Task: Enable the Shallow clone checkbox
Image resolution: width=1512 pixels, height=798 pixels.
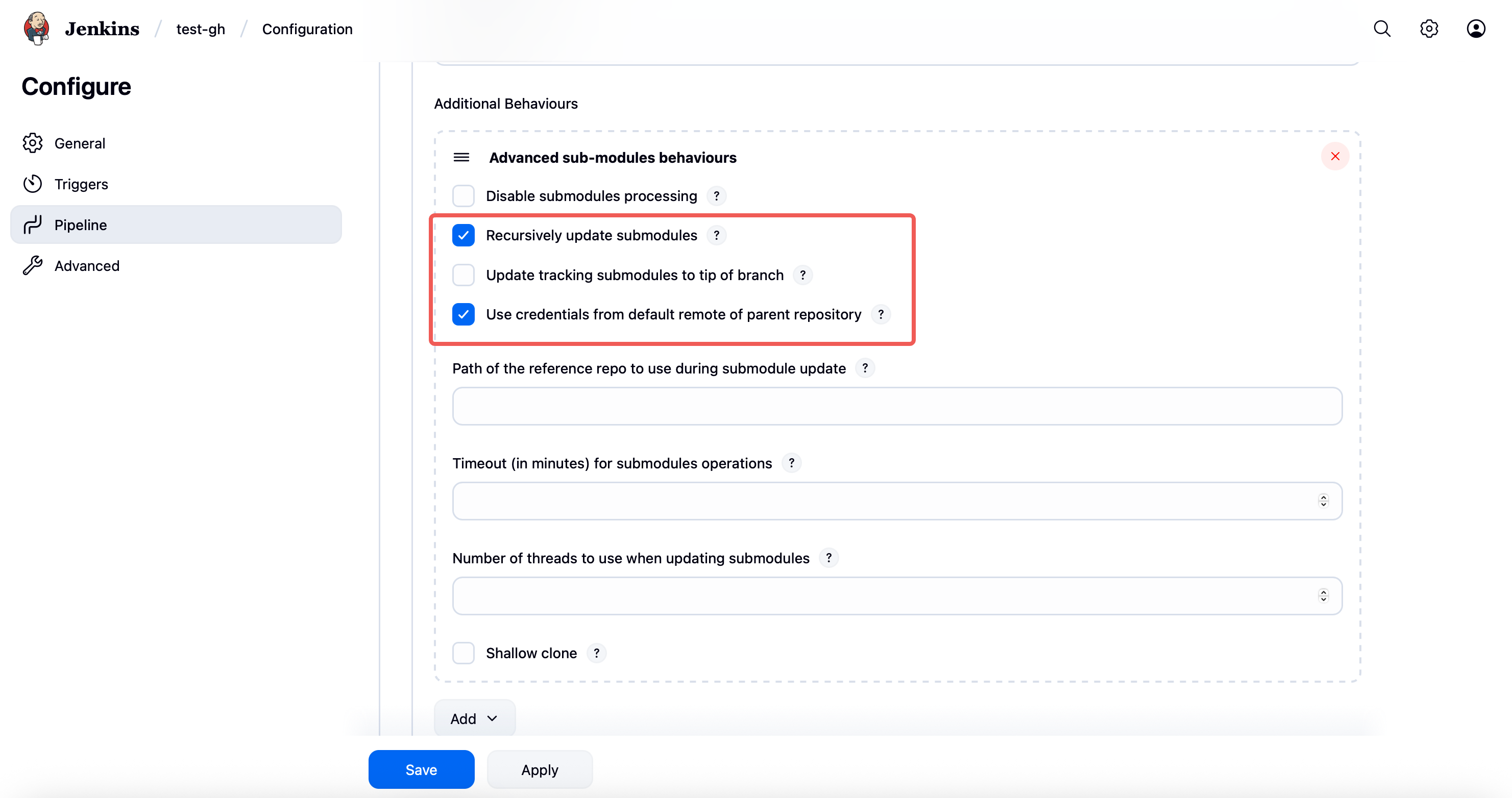Action: [463, 653]
